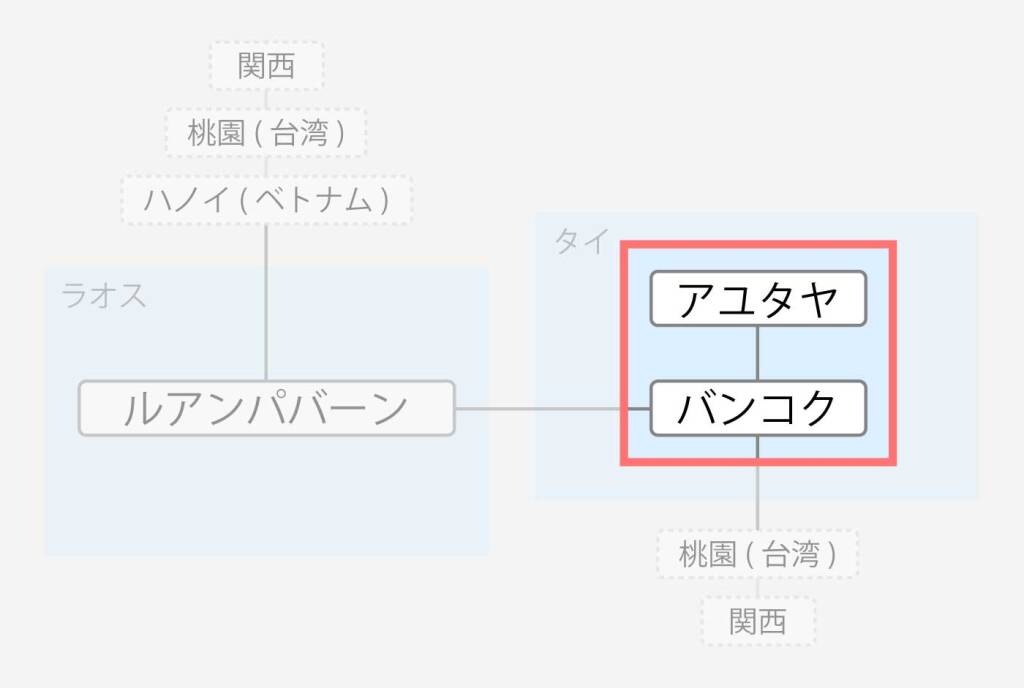Viewport: 1024px width, 688px height.
Task: Click the 桃園(台湾) node linked to ハノイ
Action: click(266, 133)
